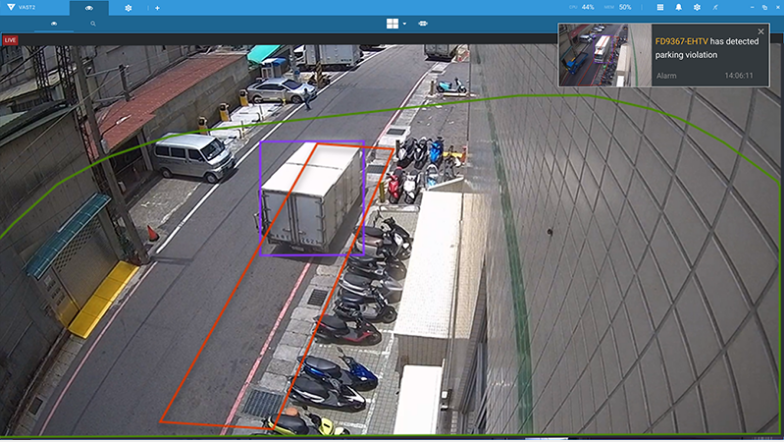Open the list menu icon
This screenshot has width=784, height=442.
(660, 7)
